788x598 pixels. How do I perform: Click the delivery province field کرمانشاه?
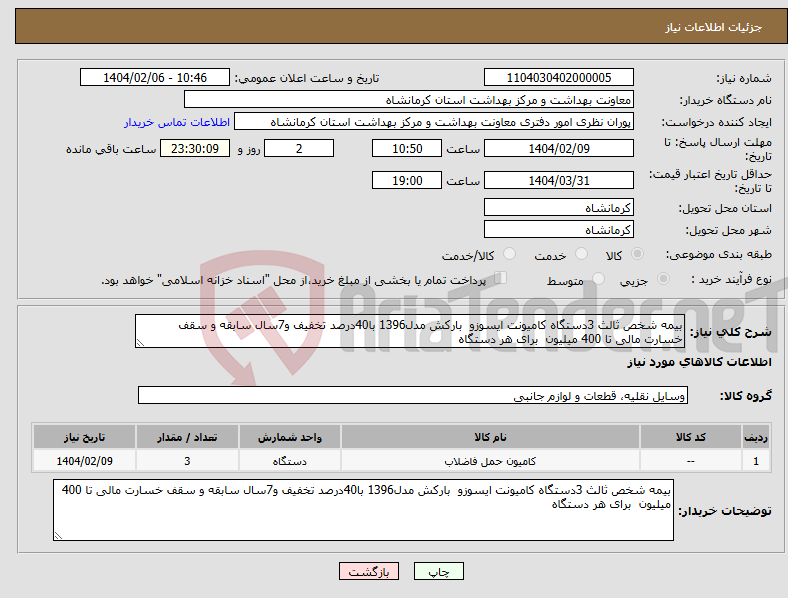tap(558, 207)
